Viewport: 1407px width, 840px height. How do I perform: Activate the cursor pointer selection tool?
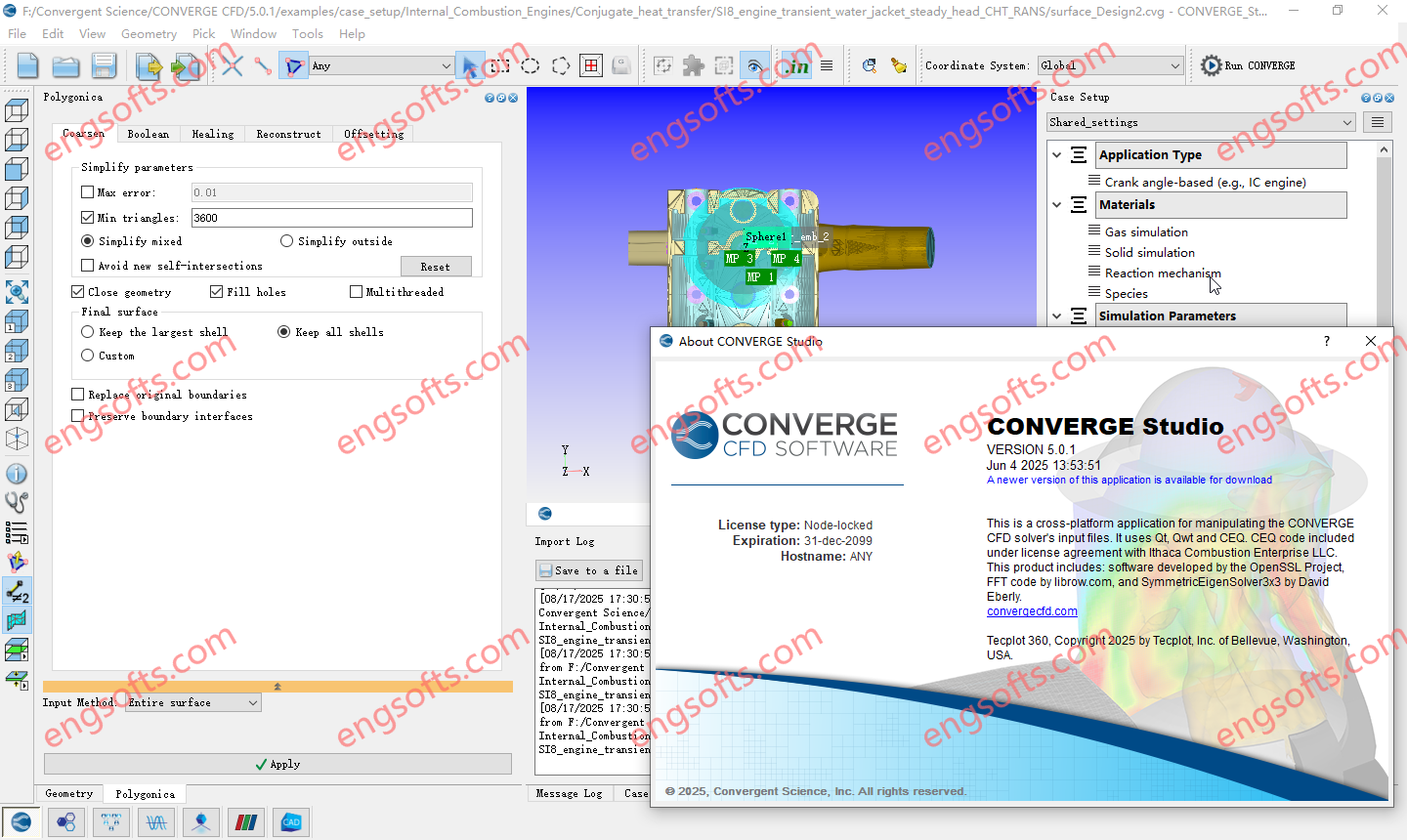pyautogui.click(x=470, y=65)
